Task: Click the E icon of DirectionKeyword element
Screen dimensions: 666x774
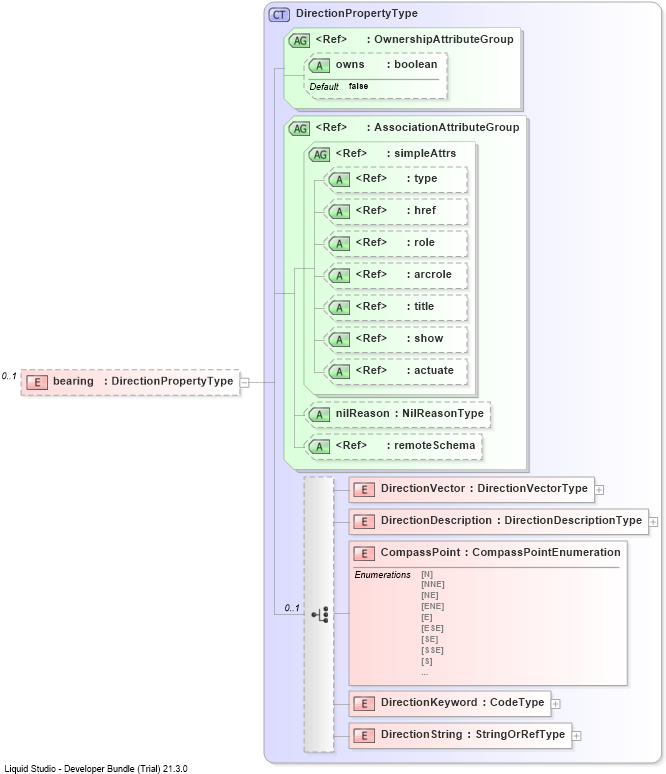Action: [364, 704]
